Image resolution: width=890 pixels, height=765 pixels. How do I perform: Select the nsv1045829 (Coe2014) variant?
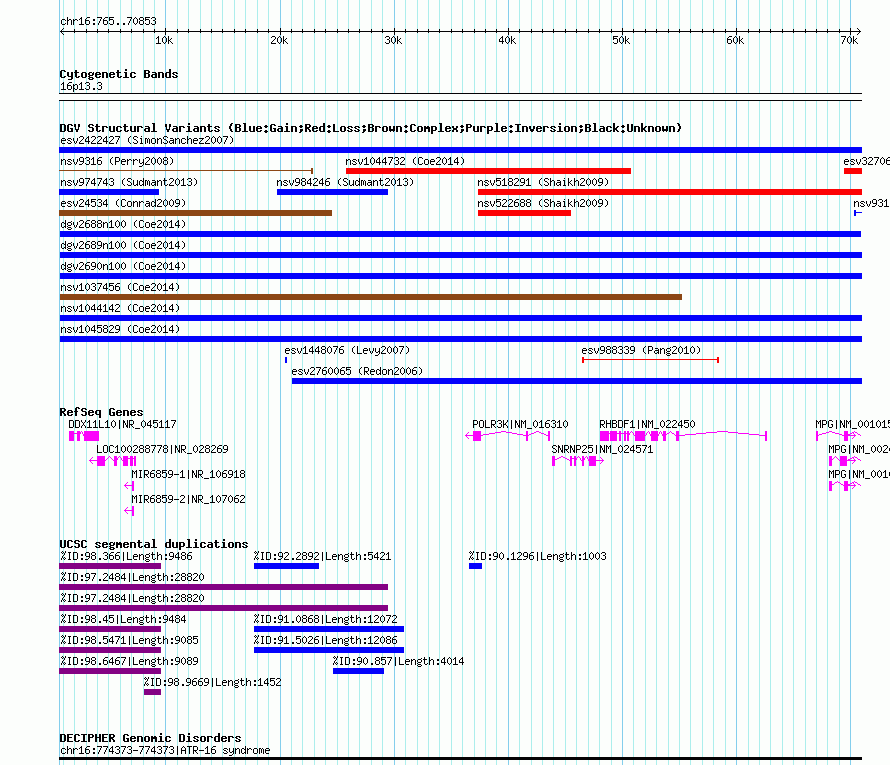(460, 339)
